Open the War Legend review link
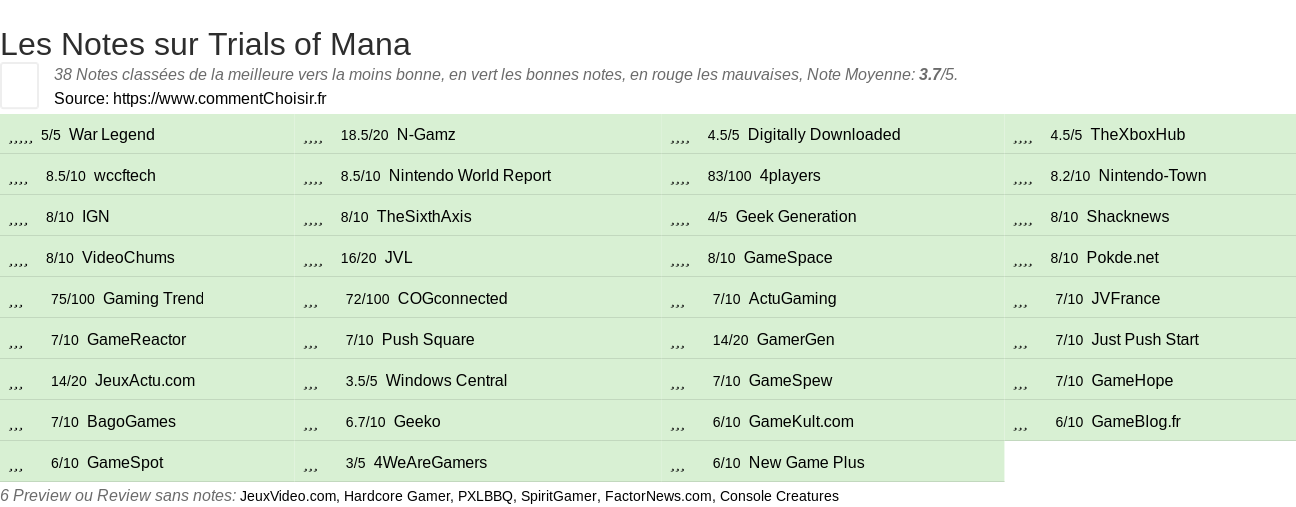Image resolution: width=1296 pixels, height=507 pixels. coord(112,135)
